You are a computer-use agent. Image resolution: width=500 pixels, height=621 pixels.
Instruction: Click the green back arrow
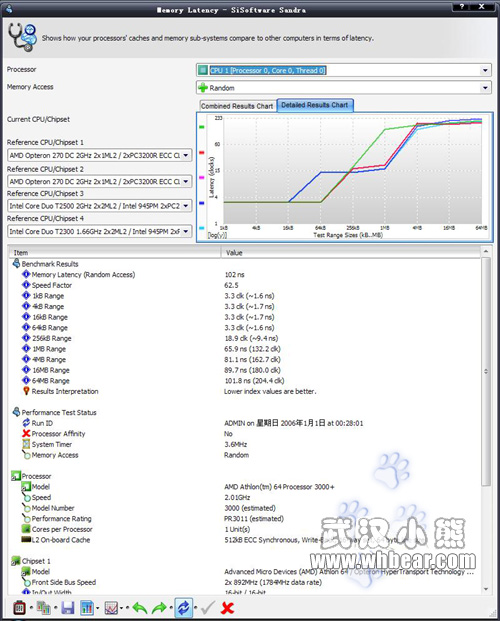click(139, 608)
